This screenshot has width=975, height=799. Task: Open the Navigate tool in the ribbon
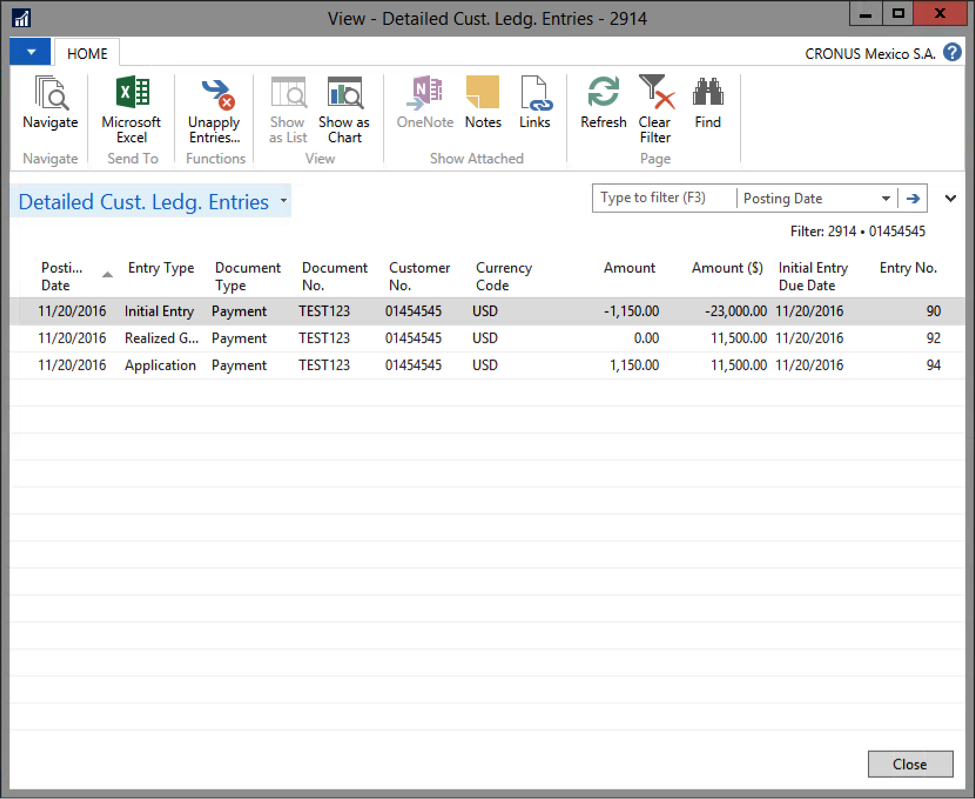point(50,103)
